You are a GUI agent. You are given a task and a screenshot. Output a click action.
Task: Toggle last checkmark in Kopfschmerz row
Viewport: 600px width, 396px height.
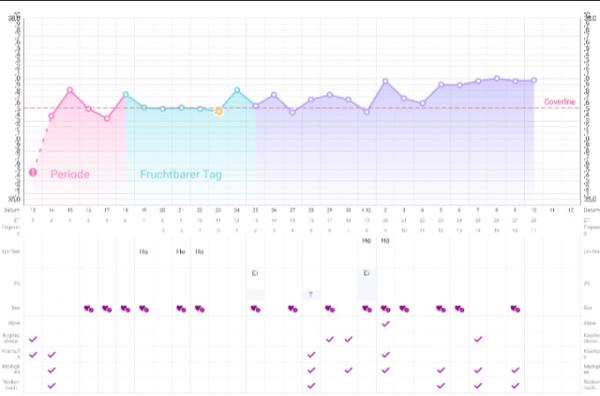478,339
